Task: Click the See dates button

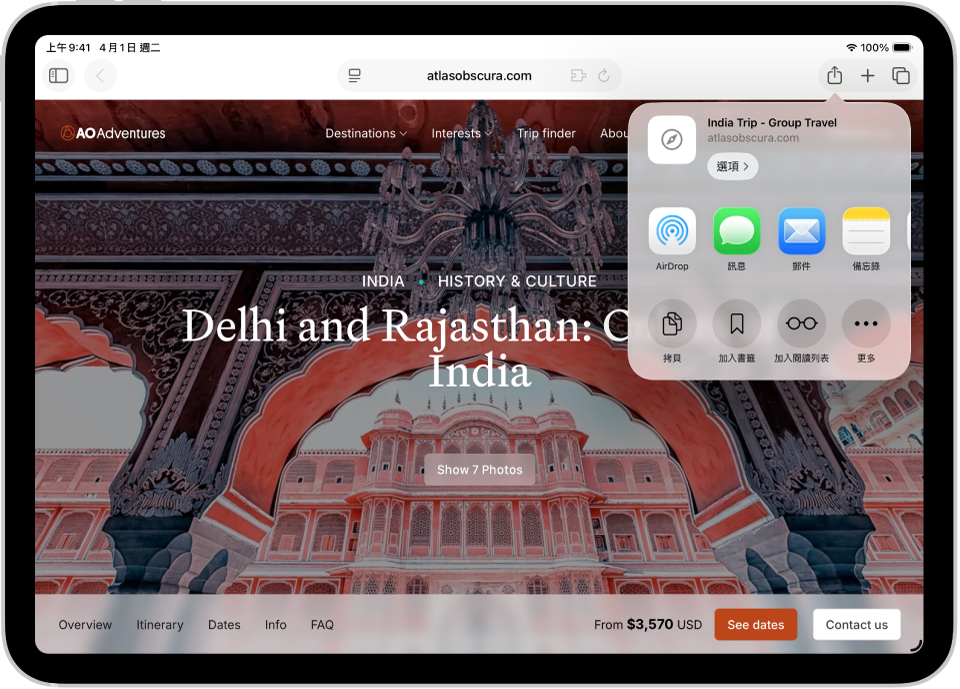Action: (756, 625)
